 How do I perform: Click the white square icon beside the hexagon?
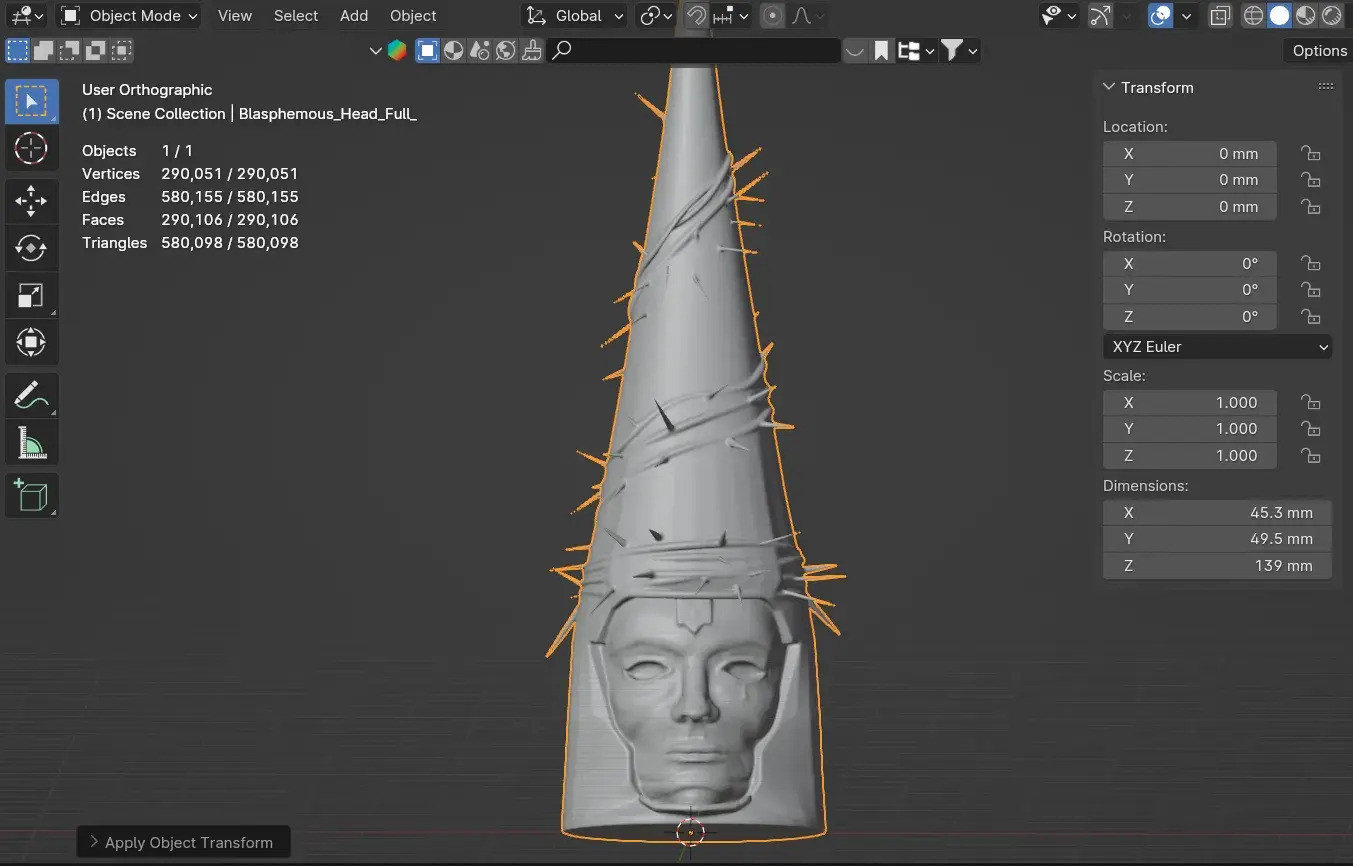click(x=428, y=50)
